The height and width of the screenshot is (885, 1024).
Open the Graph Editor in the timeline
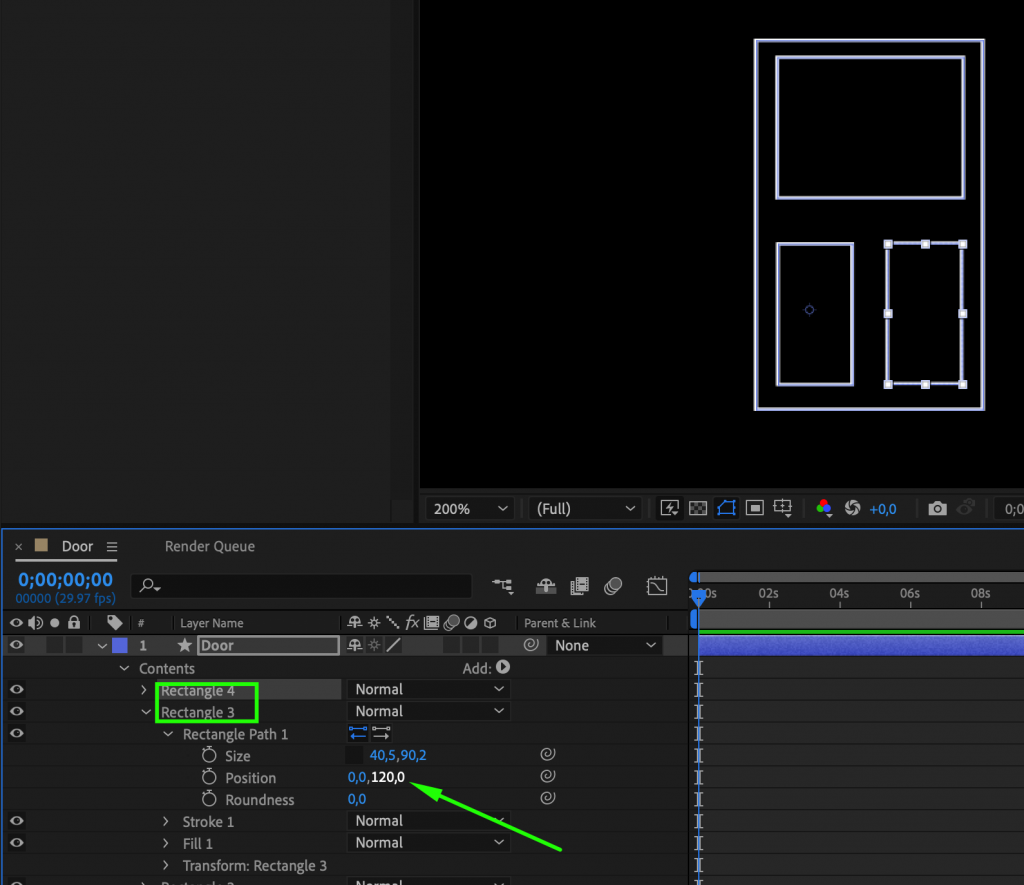657,587
